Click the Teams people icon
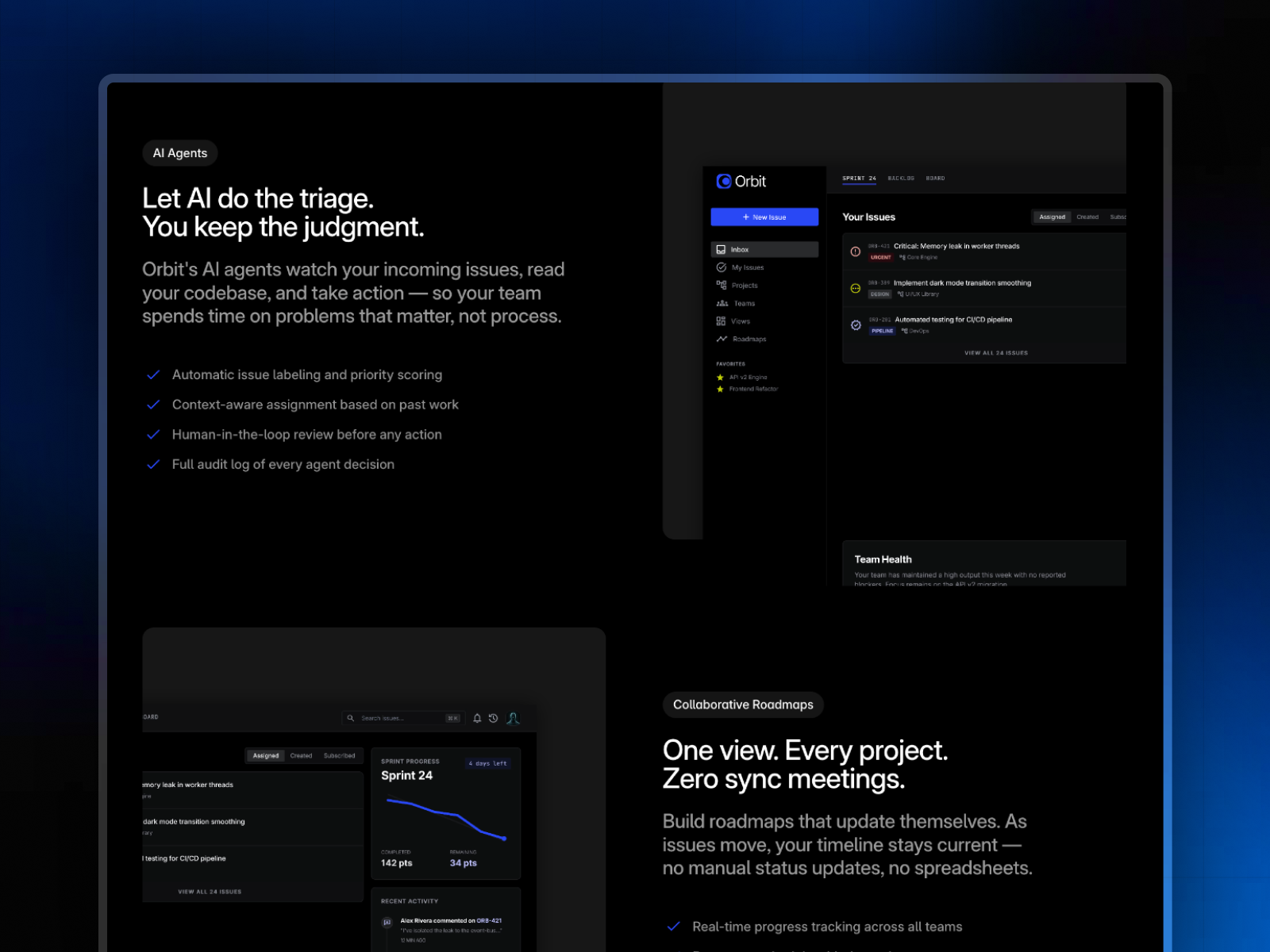 (x=722, y=303)
